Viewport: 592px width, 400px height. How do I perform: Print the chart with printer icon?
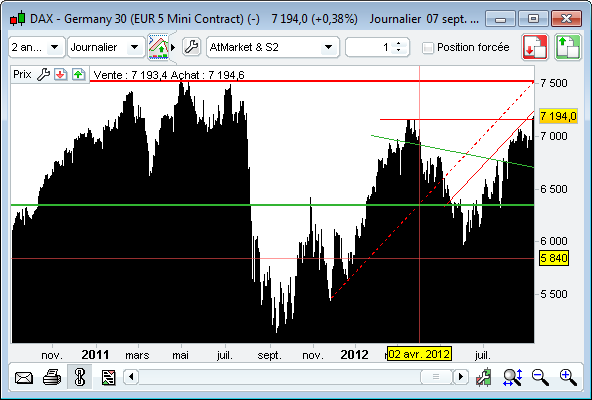[52, 377]
